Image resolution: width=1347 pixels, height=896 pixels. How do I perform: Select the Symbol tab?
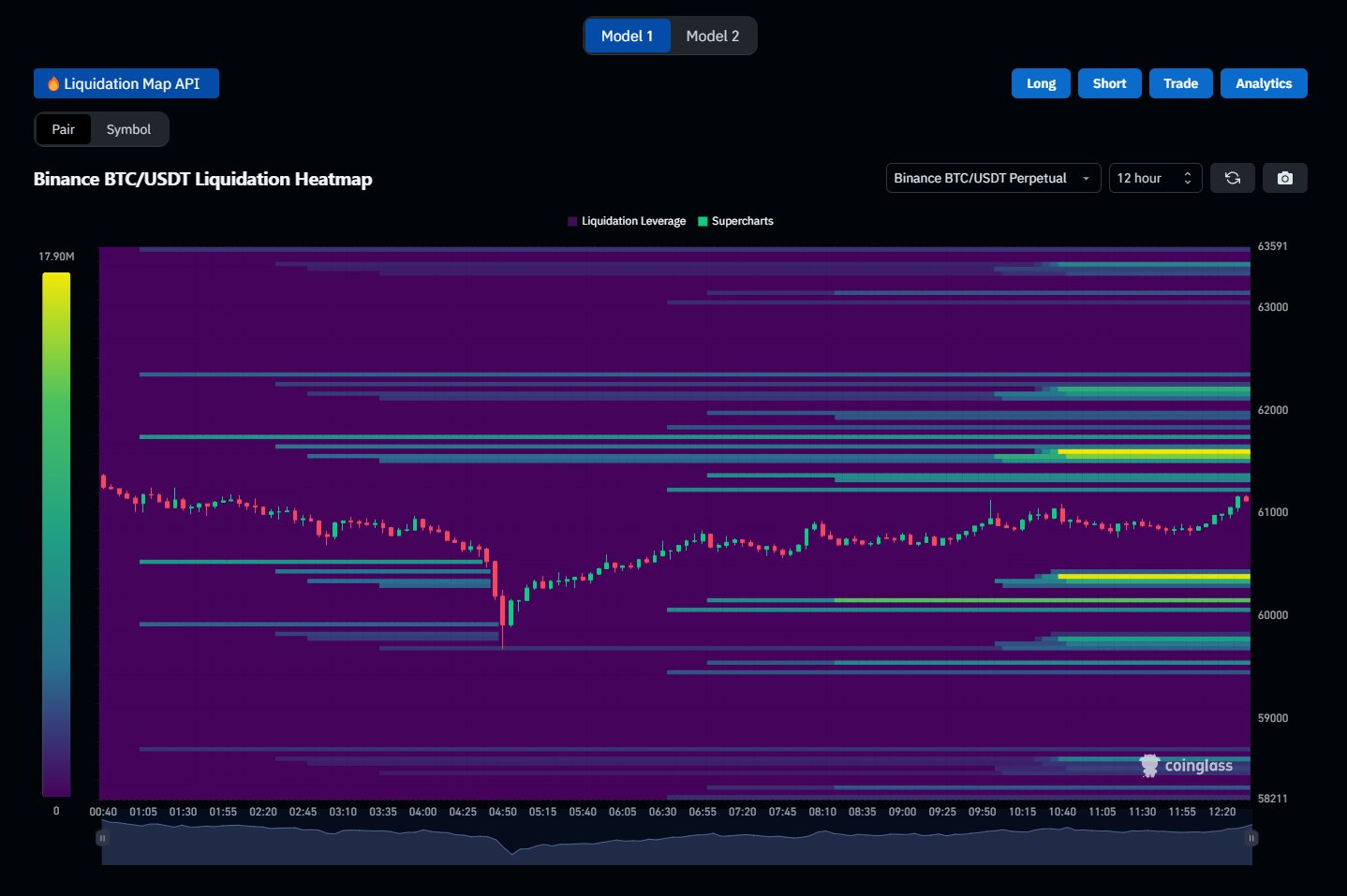tap(128, 129)
